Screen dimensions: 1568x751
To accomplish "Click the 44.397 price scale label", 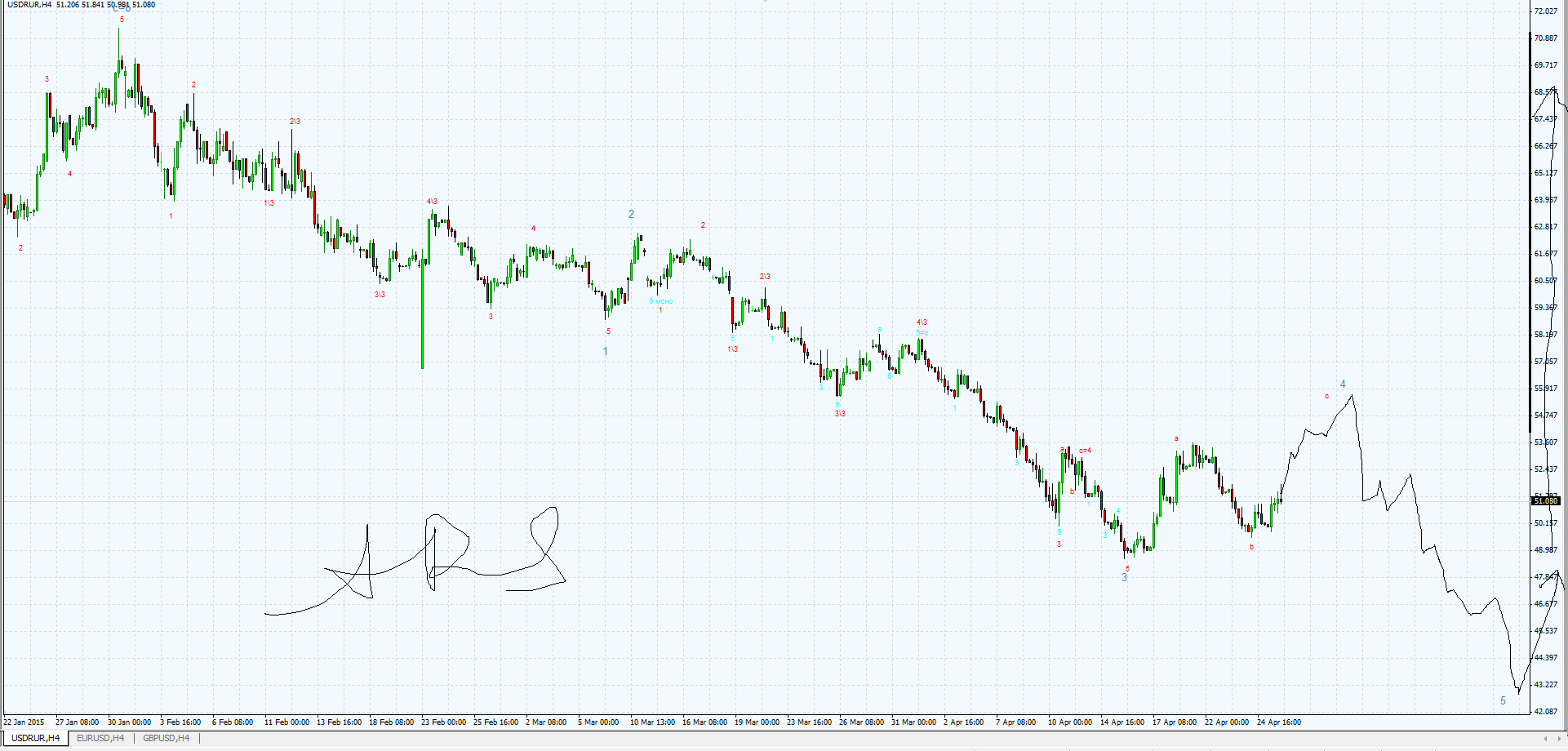I will (1546, 658).
